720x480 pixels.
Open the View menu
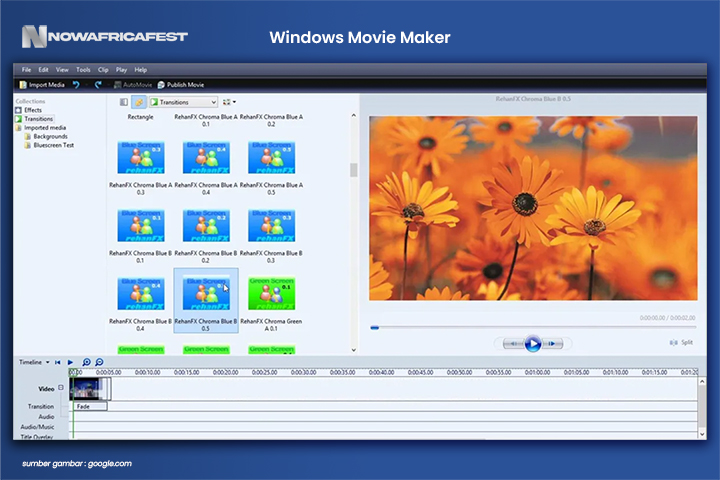pyautogui.click(x=62, y=70)
